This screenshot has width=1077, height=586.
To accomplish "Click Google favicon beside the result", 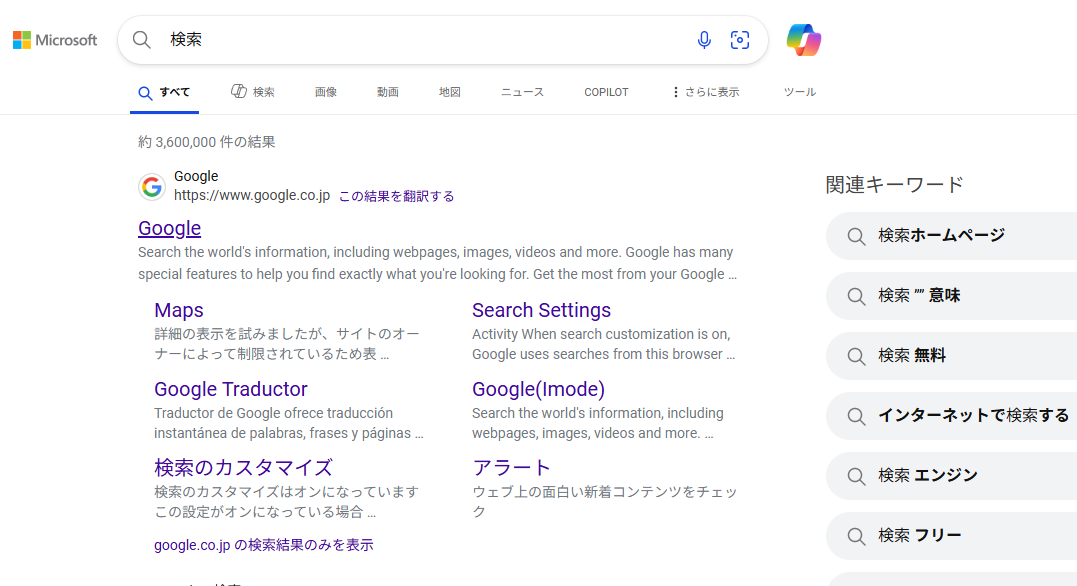I will [x=152, y=186].
